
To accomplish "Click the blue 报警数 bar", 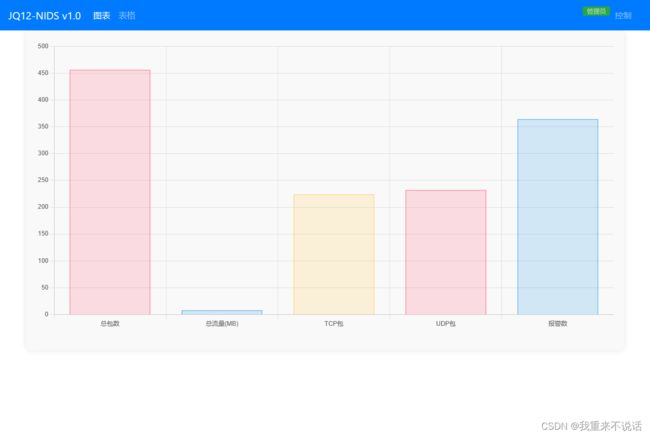I will point(557,217).
